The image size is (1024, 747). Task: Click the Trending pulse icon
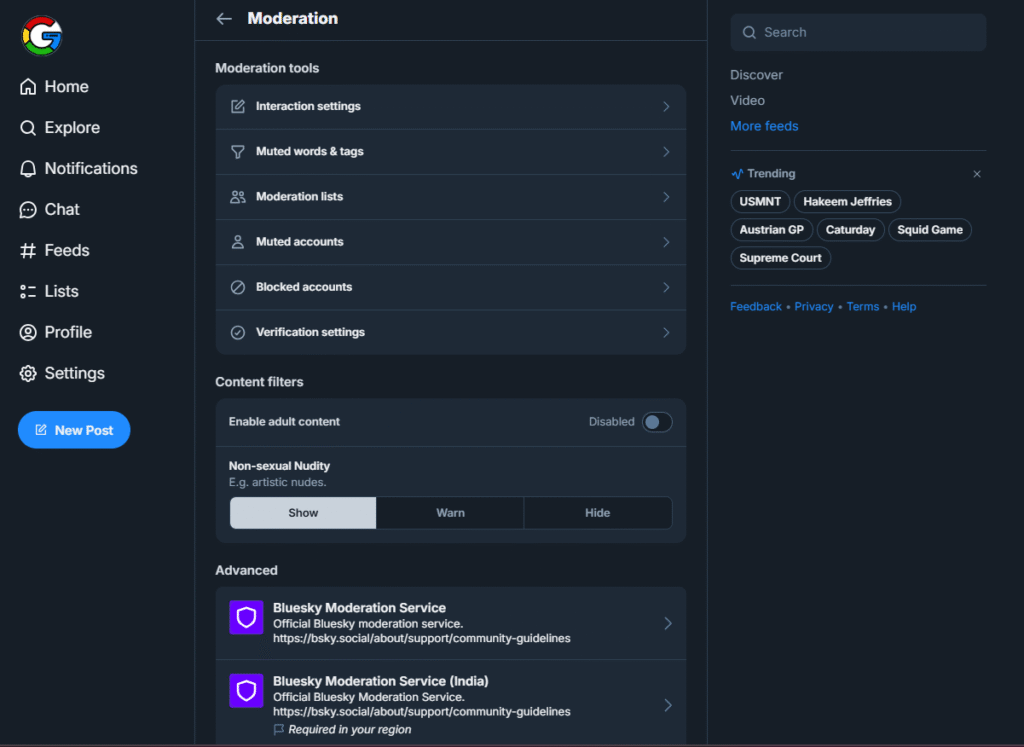[737, 174]
